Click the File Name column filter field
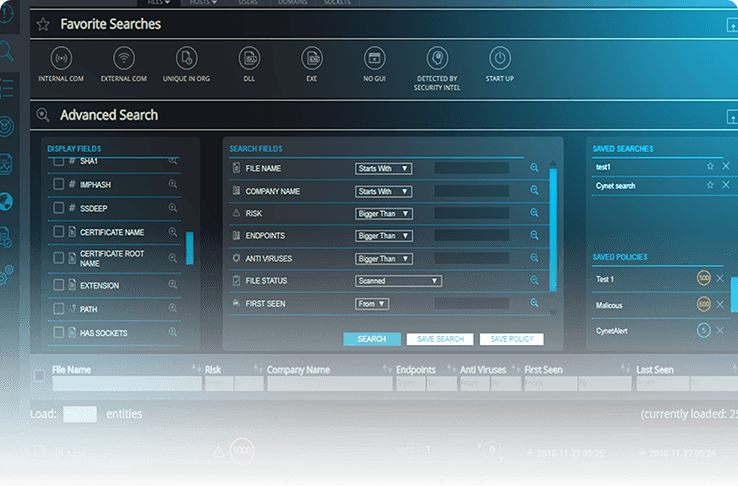The width and height of the screenshot is (738, 486). [124, 383]
